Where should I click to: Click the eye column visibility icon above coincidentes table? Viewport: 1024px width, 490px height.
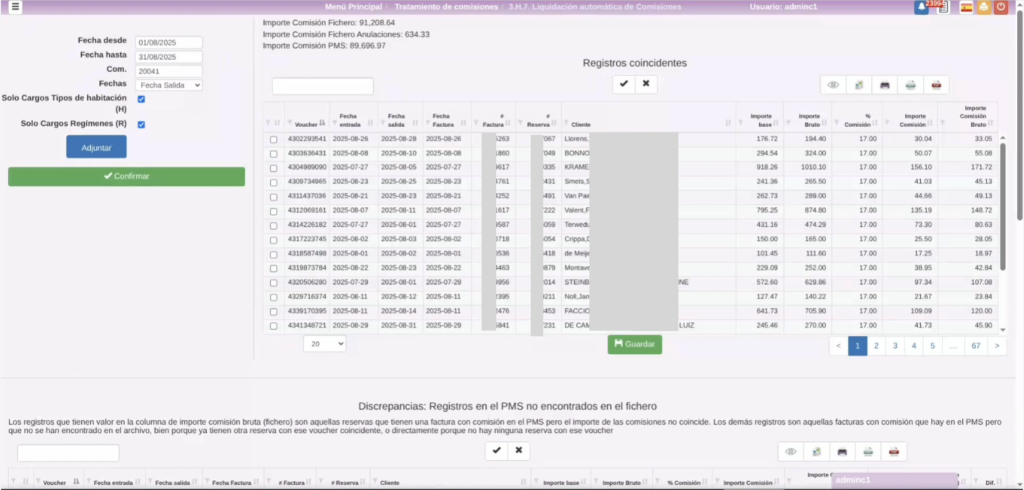(833, 85)
